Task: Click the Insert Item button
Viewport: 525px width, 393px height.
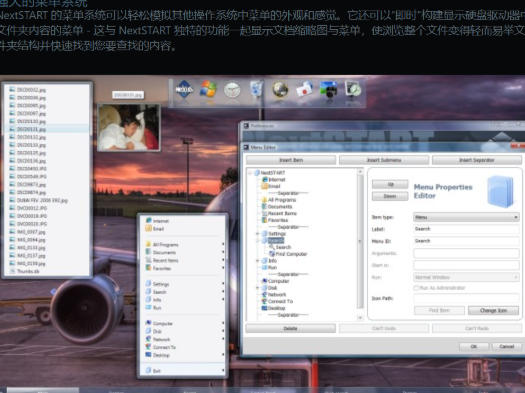Action: 291,160
